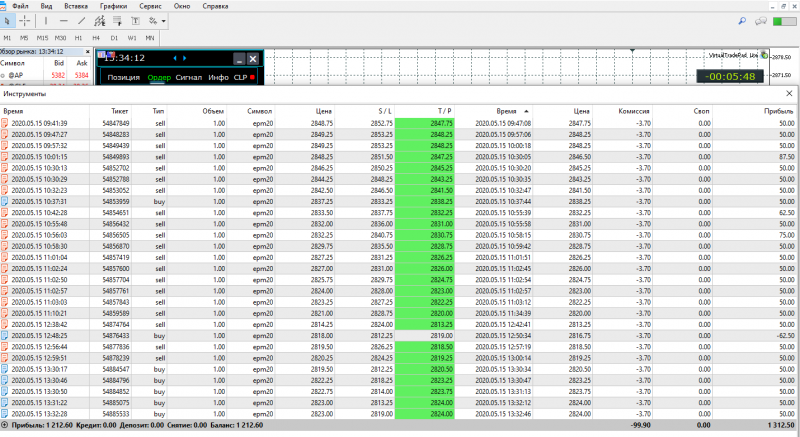
Task: Select the cursor arrow tool
Action: click(7, 20)
